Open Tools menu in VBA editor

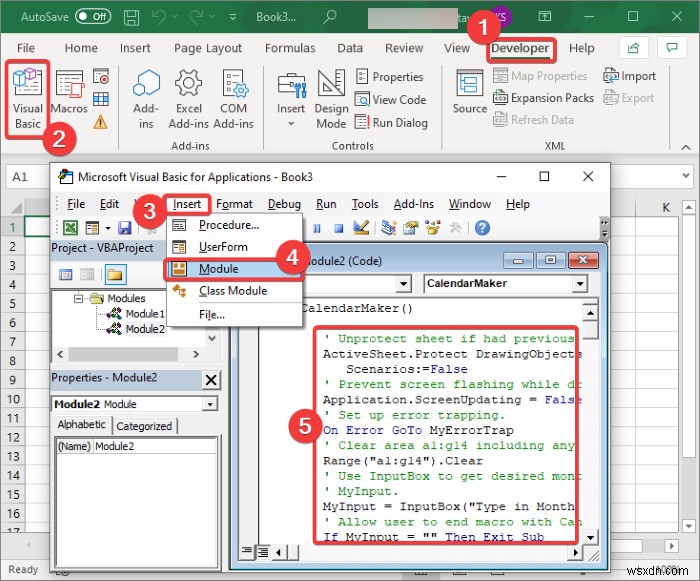[365, 204]
